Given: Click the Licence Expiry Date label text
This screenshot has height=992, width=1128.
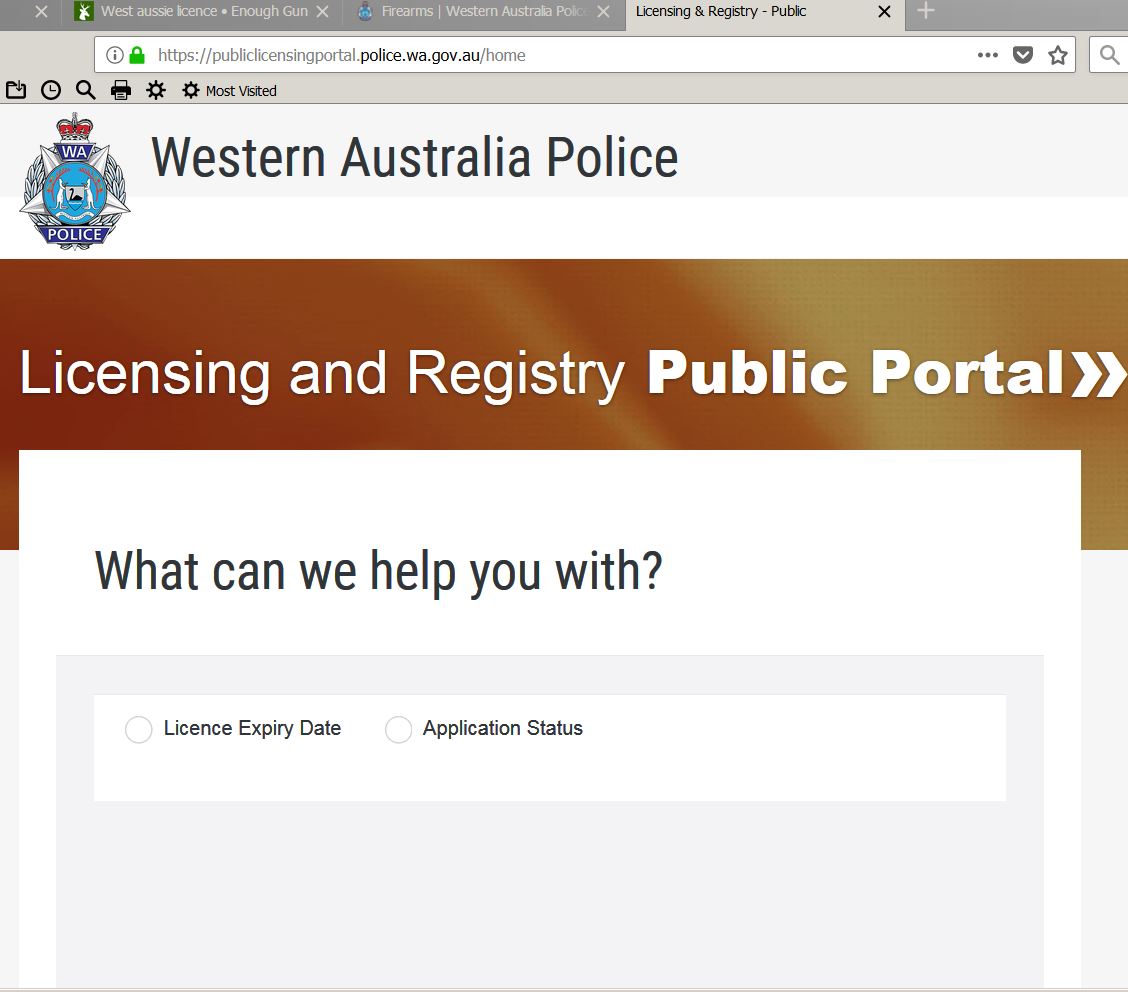Looking at the screenshot, I should tap(253, 728).
